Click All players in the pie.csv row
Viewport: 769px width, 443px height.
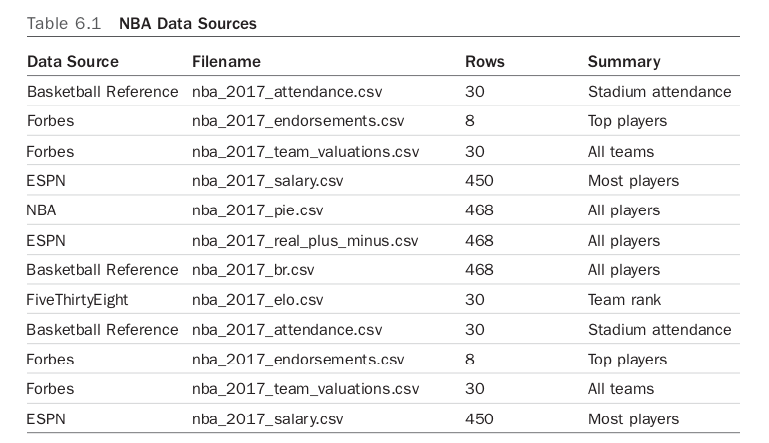tap(623, 211)
